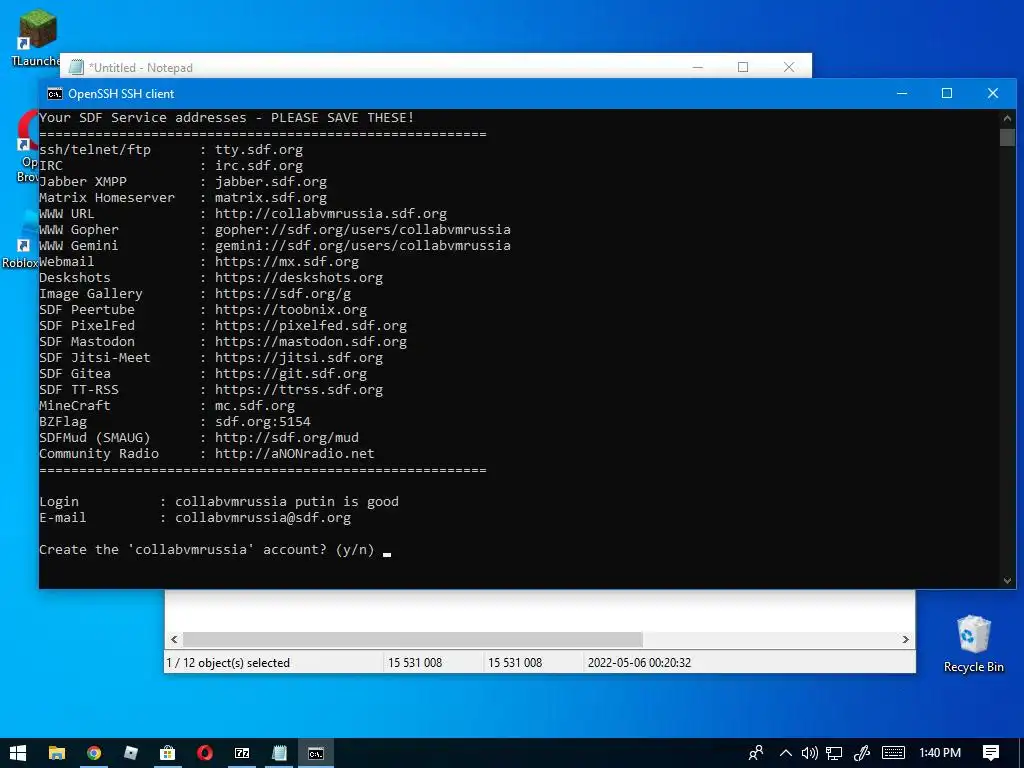Select the Opera Browser desktop shortcut
This screenshot has height=768, width=1024.
pyautogui.click(x=26, y=147)
